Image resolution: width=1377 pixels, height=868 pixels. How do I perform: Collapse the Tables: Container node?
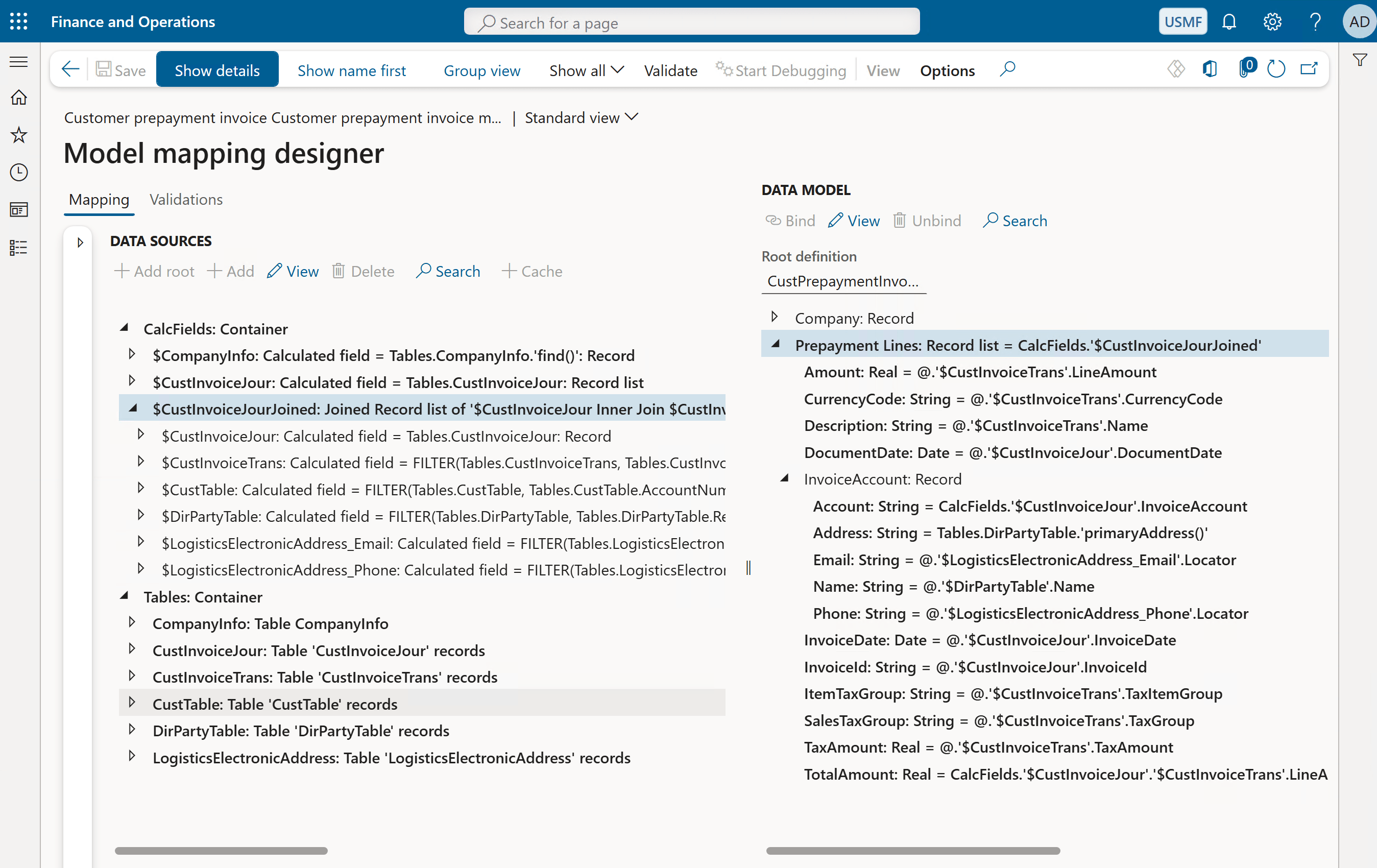pyautogui.click(x=124, y=595)
